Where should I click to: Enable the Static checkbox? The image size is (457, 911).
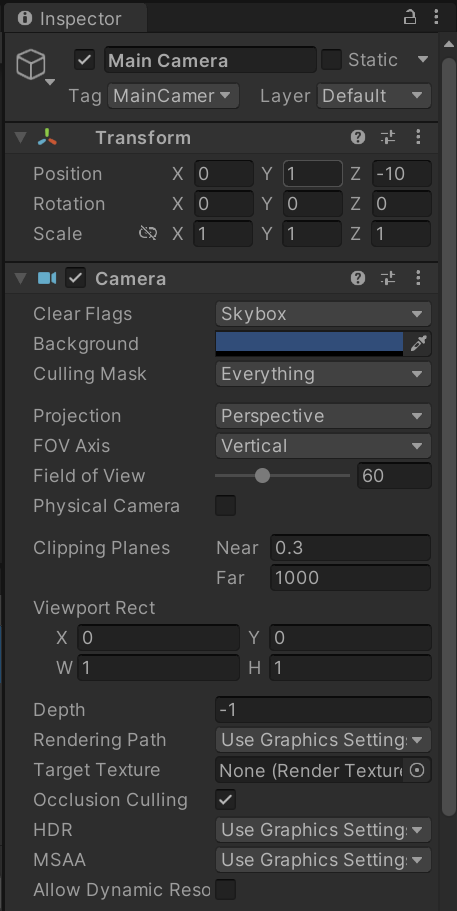pyautogui.click(x=332, y=60)
